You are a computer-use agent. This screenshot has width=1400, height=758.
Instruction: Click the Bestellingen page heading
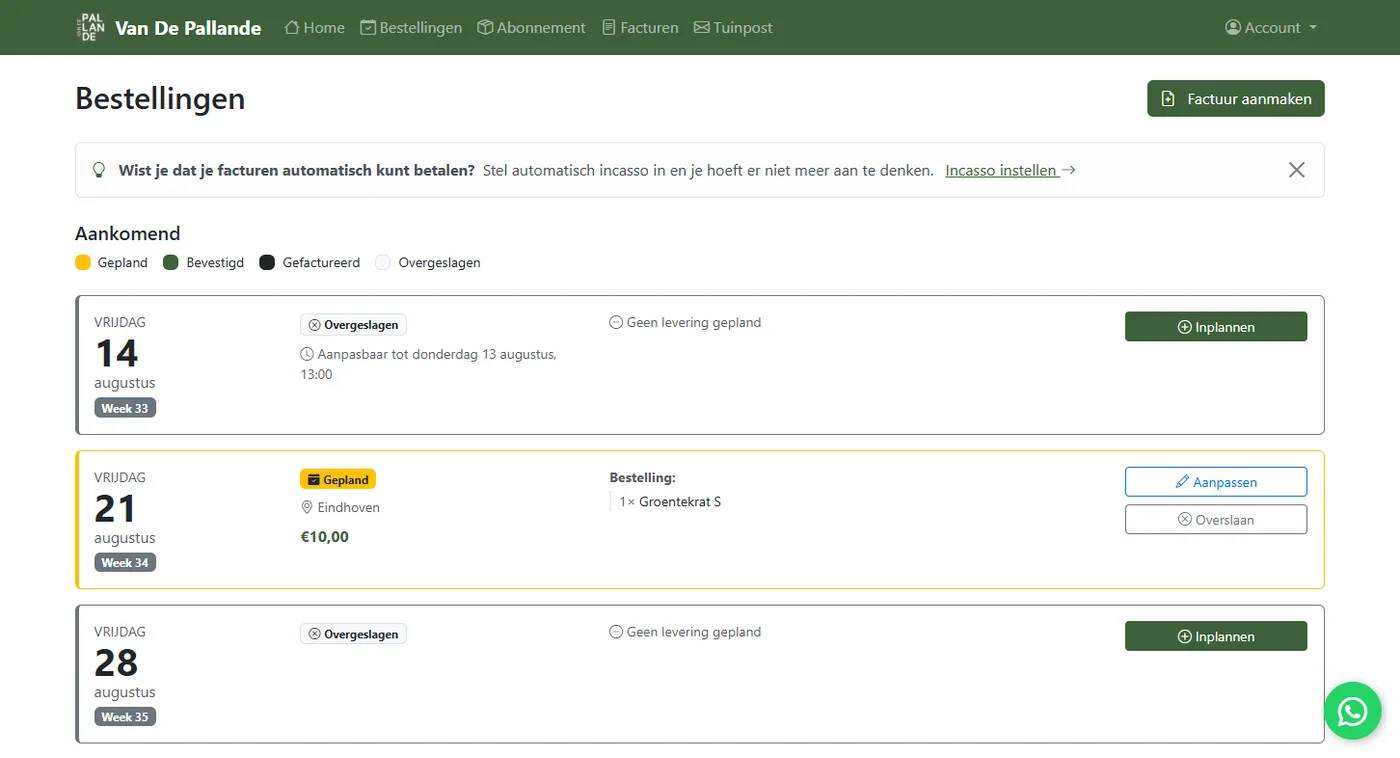160,99
